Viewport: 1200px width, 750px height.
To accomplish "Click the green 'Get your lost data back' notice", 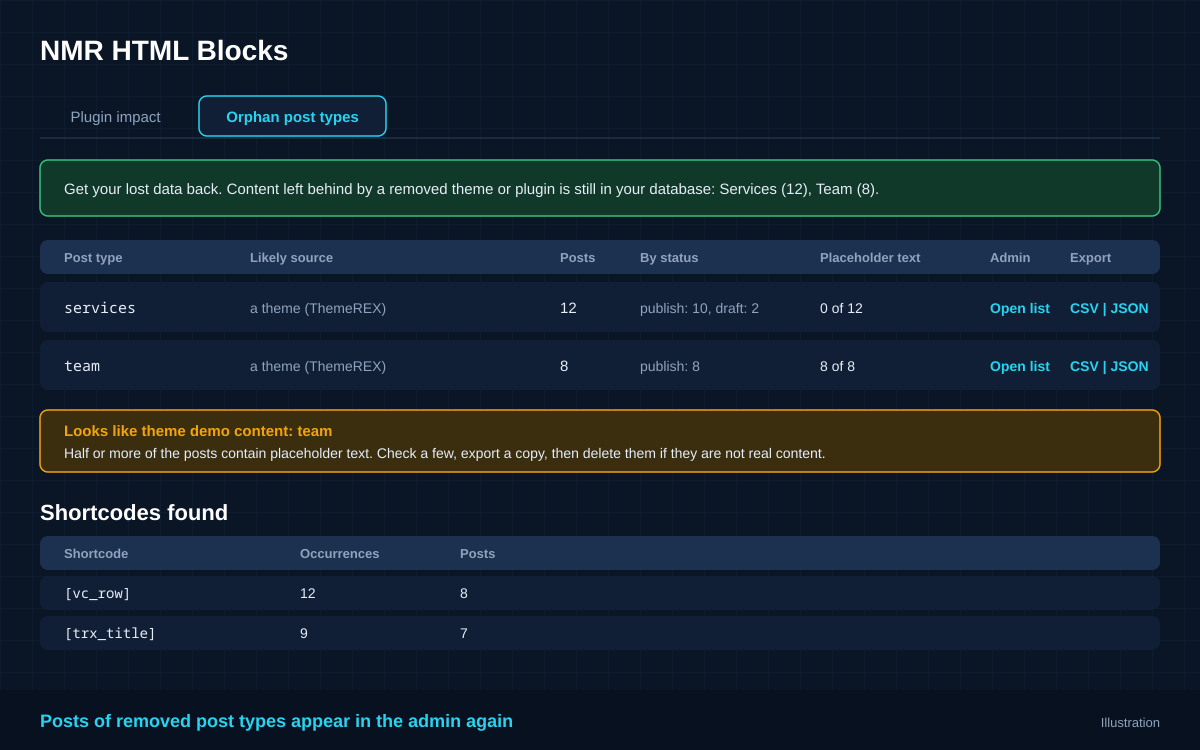I will point(600,188).
